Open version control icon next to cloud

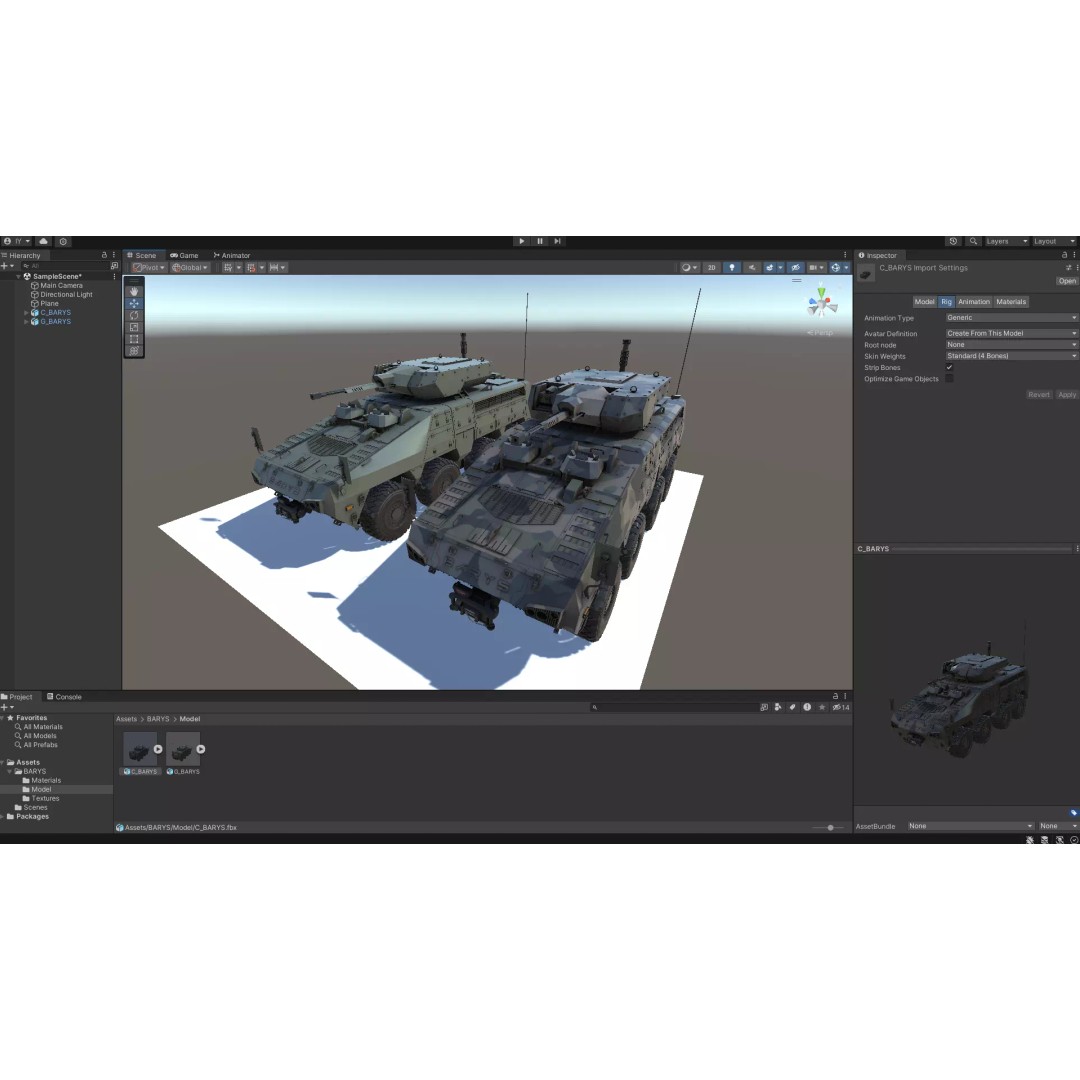(63, 242)
